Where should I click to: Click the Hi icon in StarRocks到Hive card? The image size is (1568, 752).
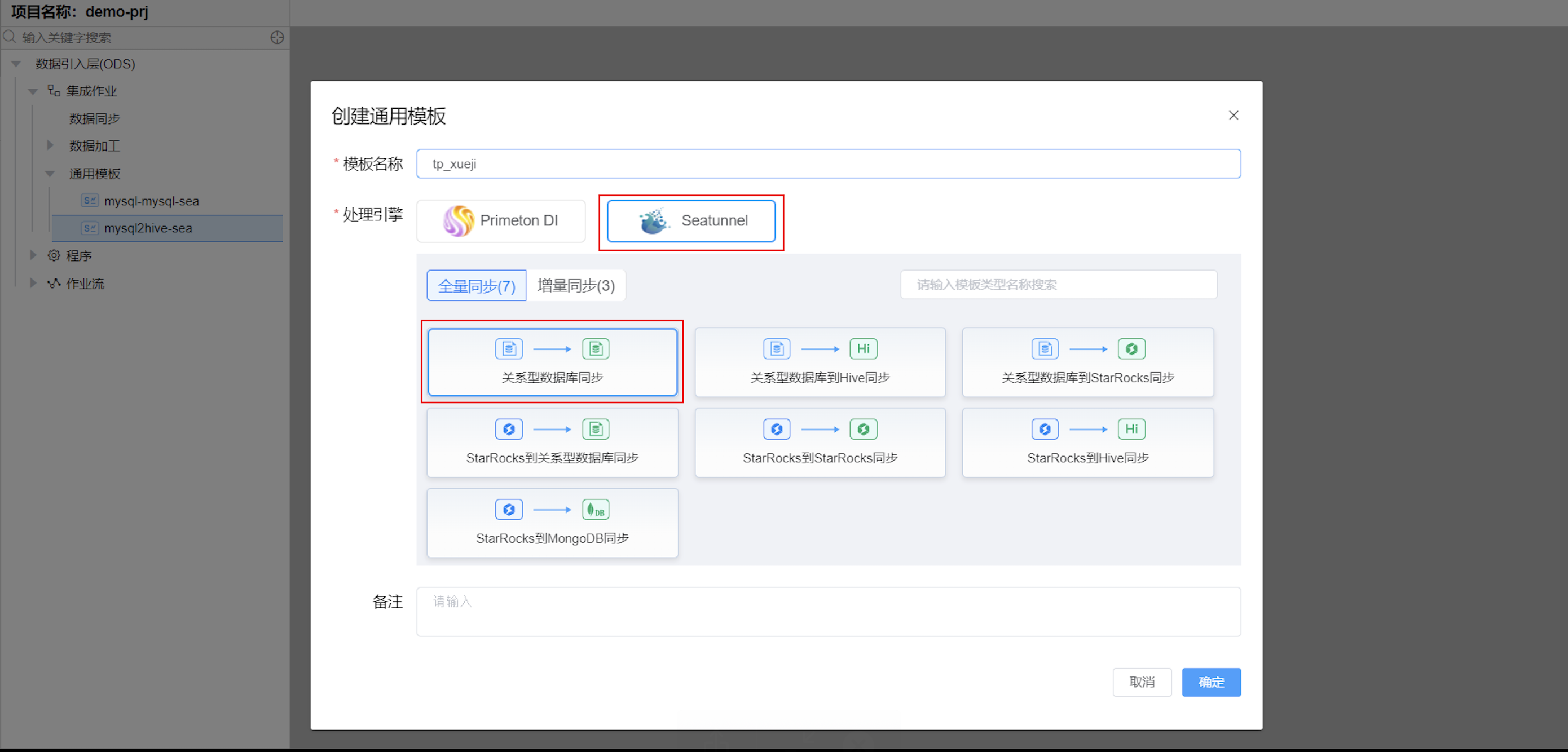1131,430
